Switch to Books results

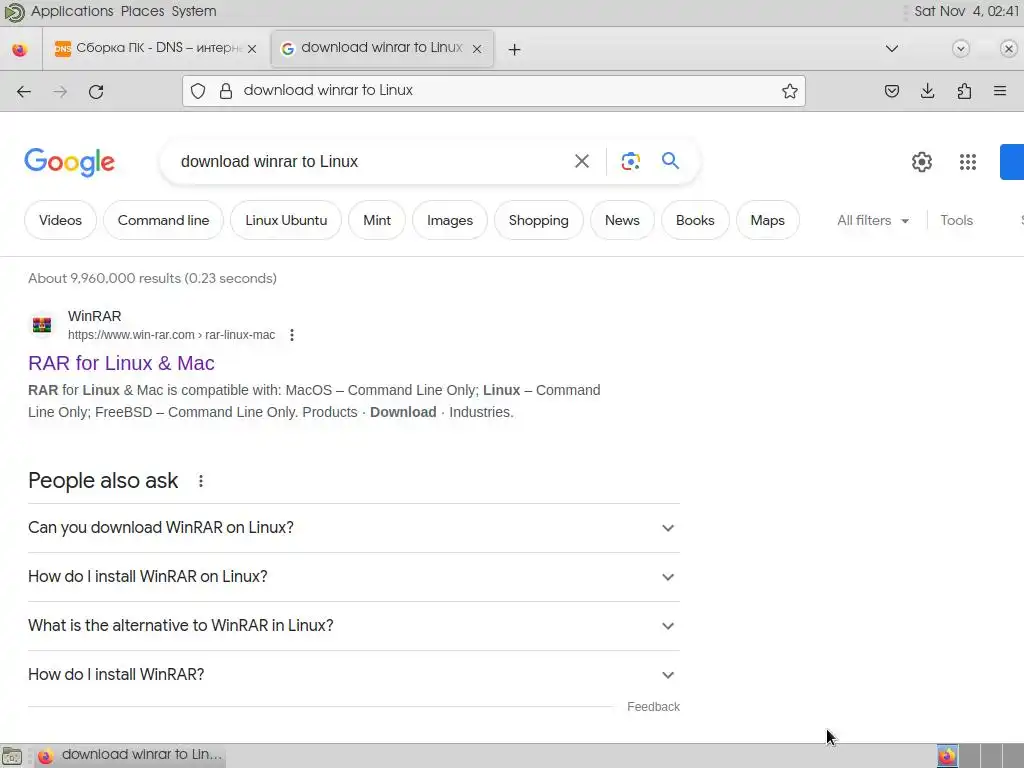tap(695, 221)
